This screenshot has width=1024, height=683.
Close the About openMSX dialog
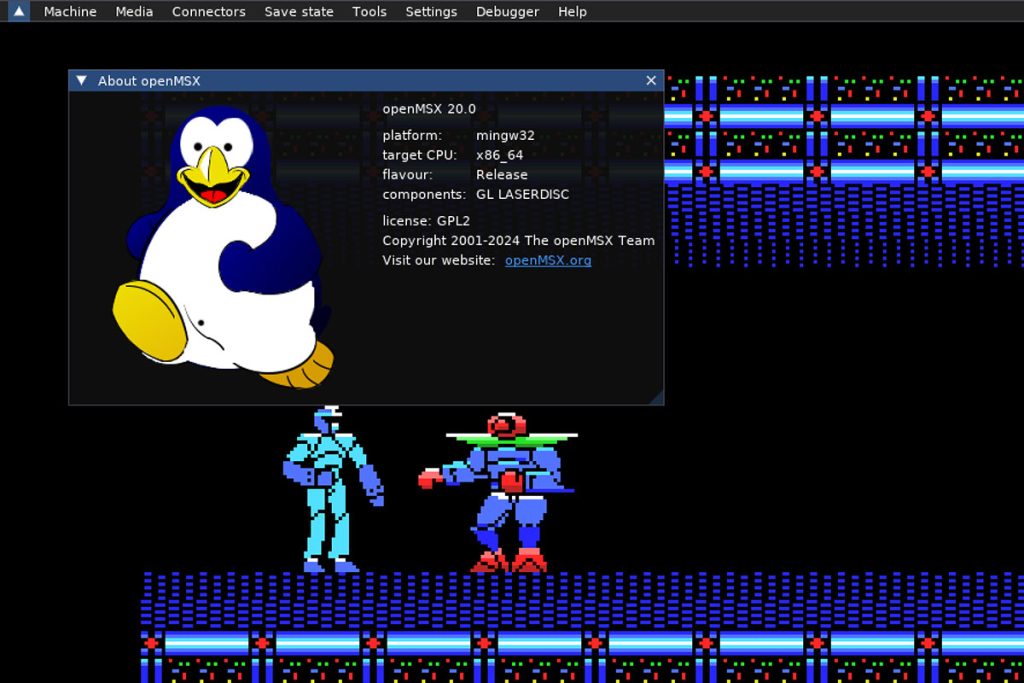(651, 80)
